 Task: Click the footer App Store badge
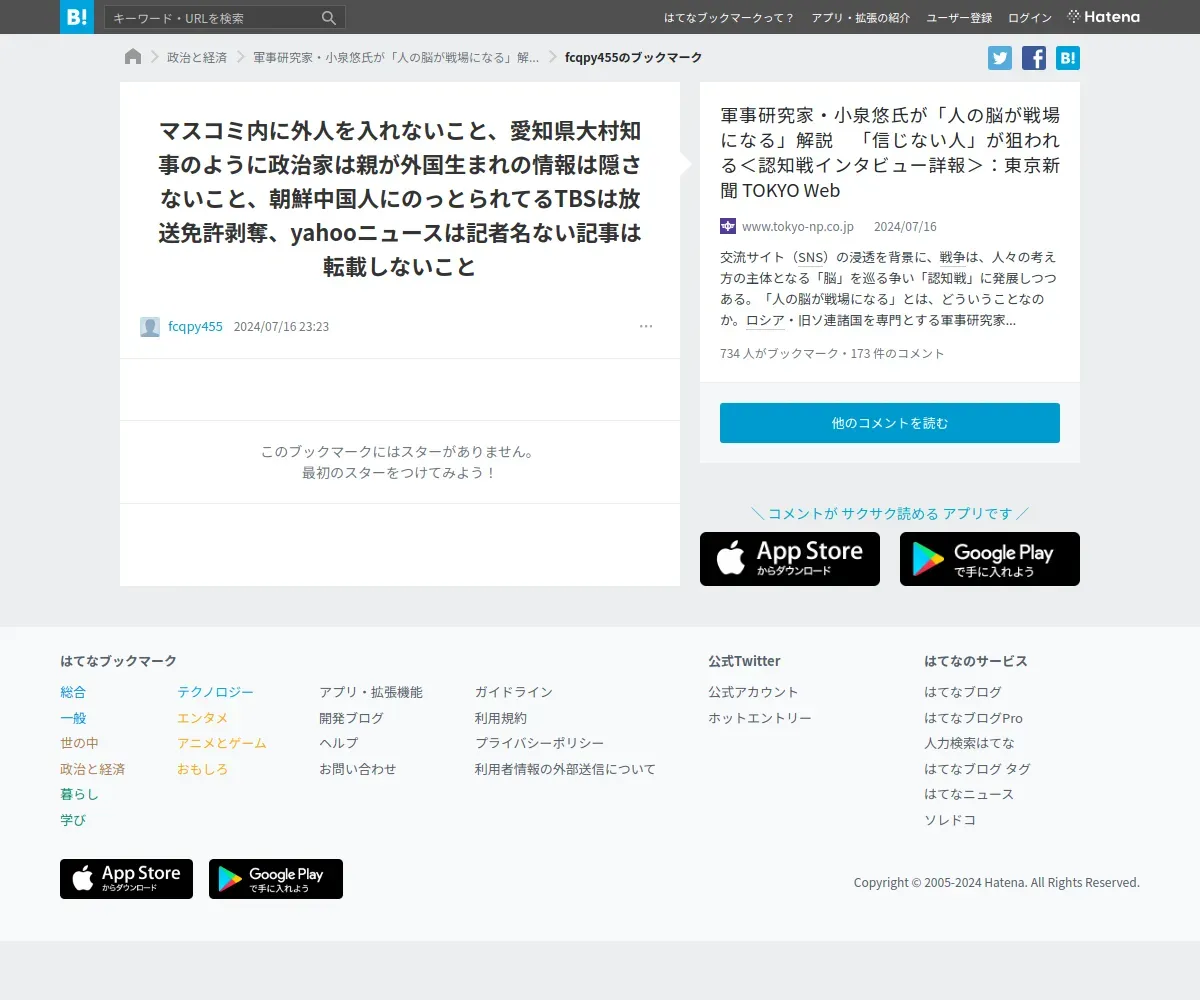(126, 879)
